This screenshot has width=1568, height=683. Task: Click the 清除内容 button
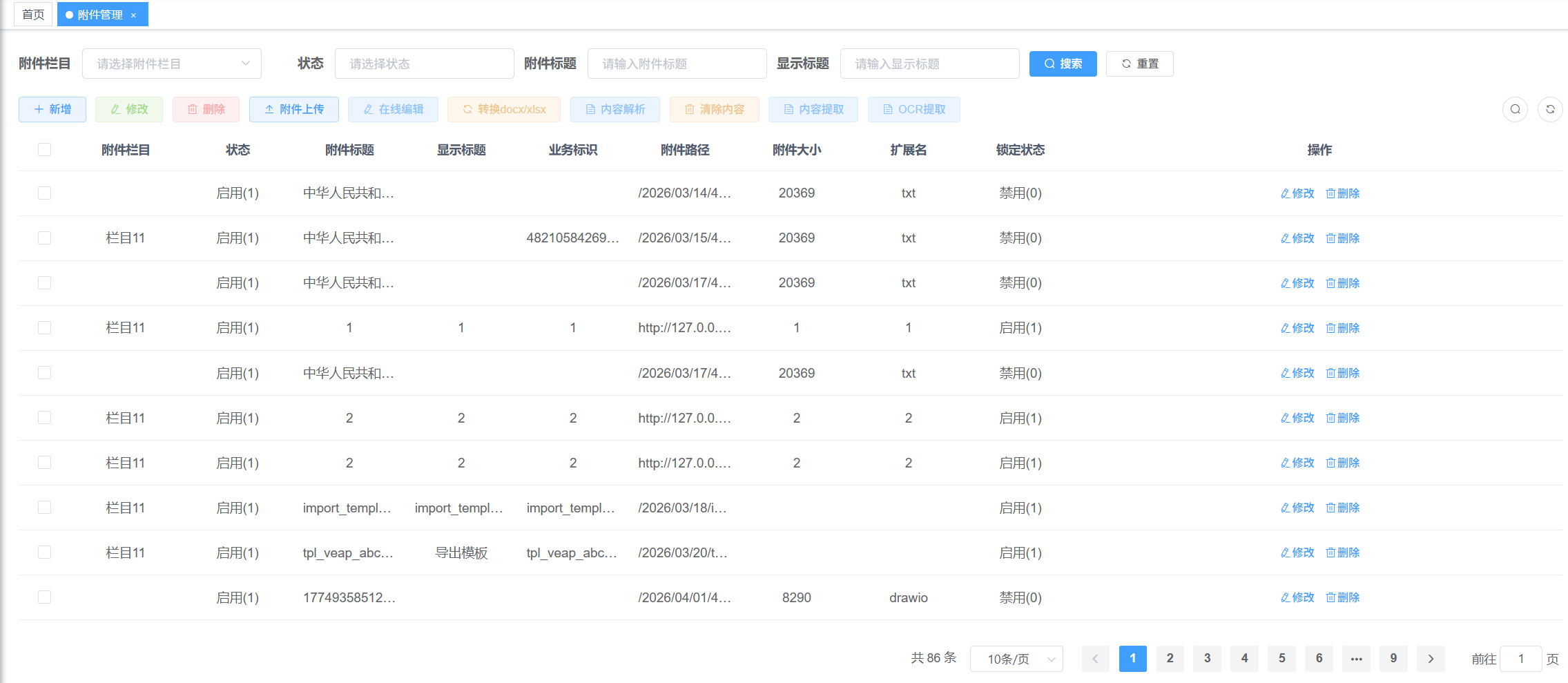(x=715, y=109)
